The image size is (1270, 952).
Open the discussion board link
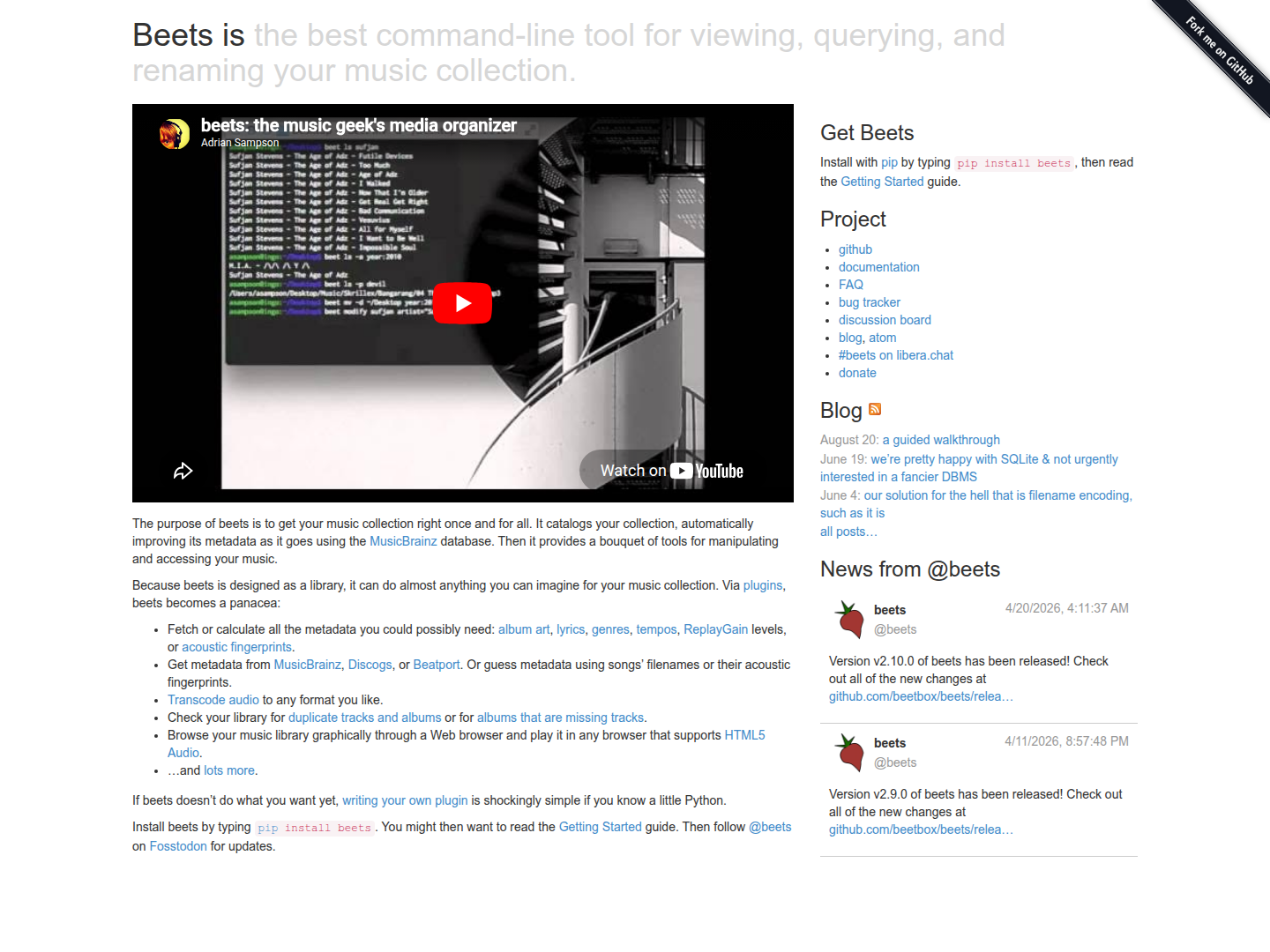tap(885, 320)
